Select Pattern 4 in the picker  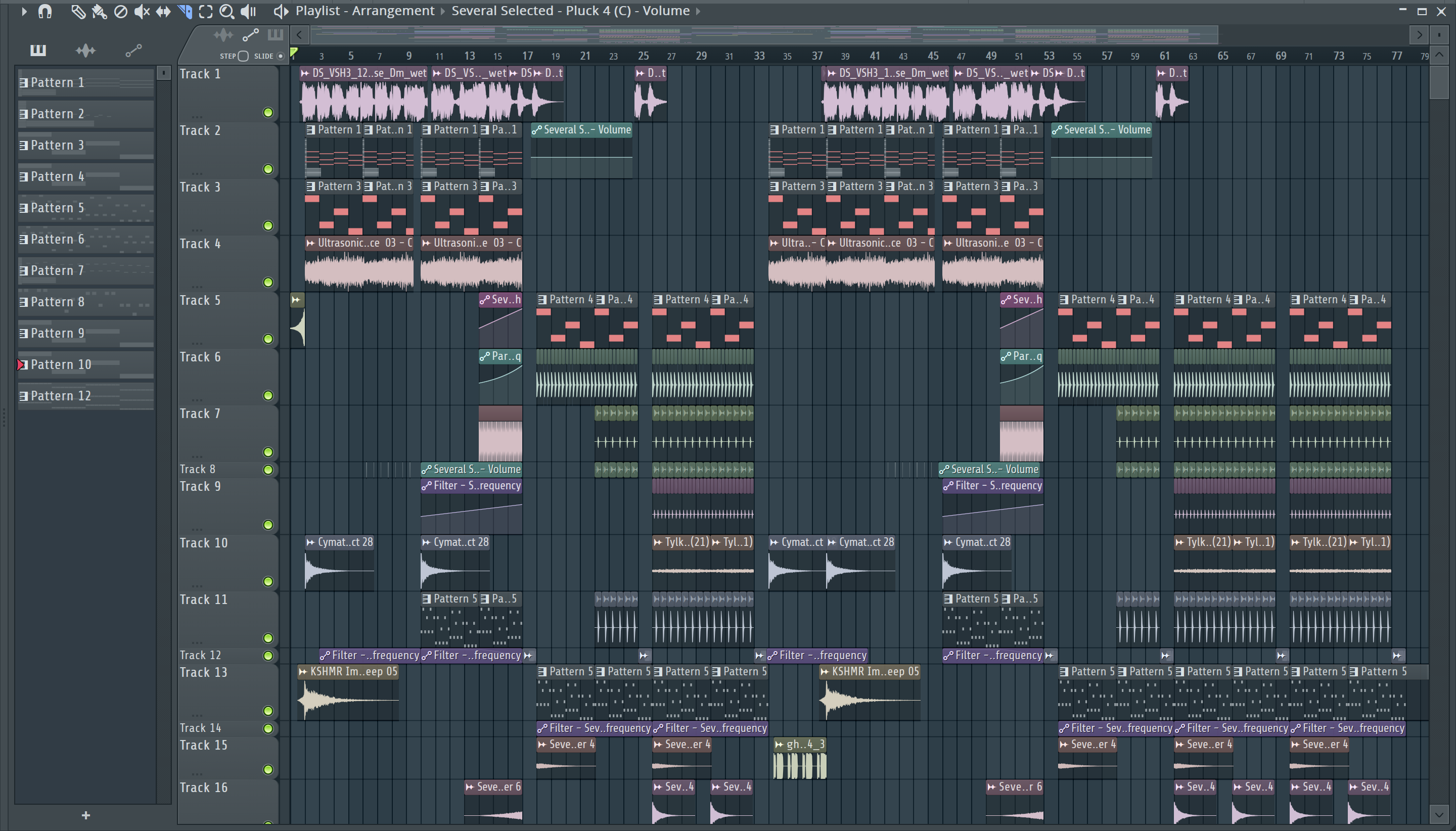click(x=85, y=177)
